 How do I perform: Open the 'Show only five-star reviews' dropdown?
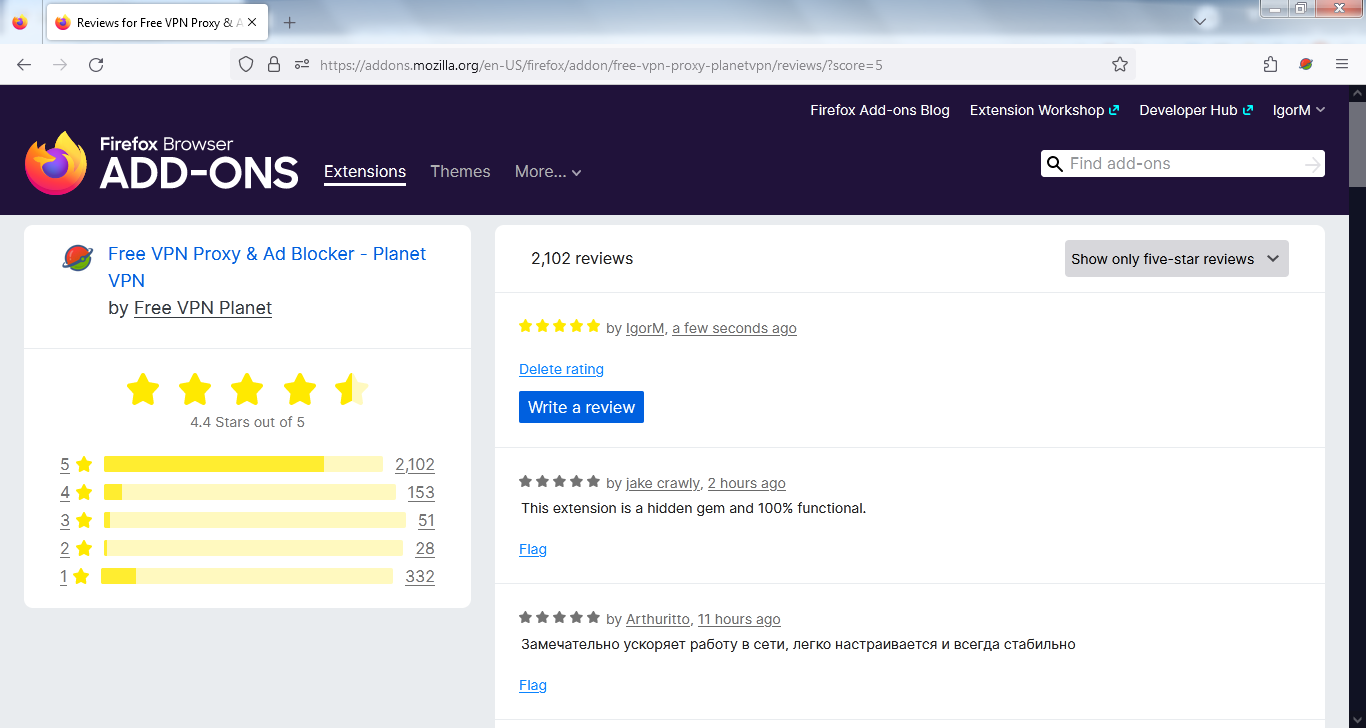coord(1176,259)
